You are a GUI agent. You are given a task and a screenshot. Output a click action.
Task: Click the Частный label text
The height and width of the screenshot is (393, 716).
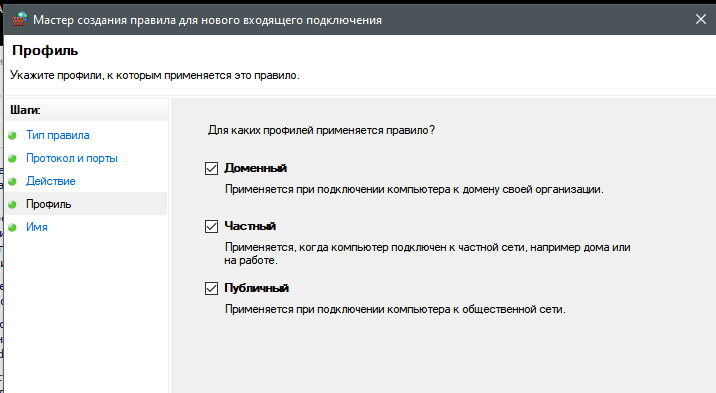pos(250,226)
